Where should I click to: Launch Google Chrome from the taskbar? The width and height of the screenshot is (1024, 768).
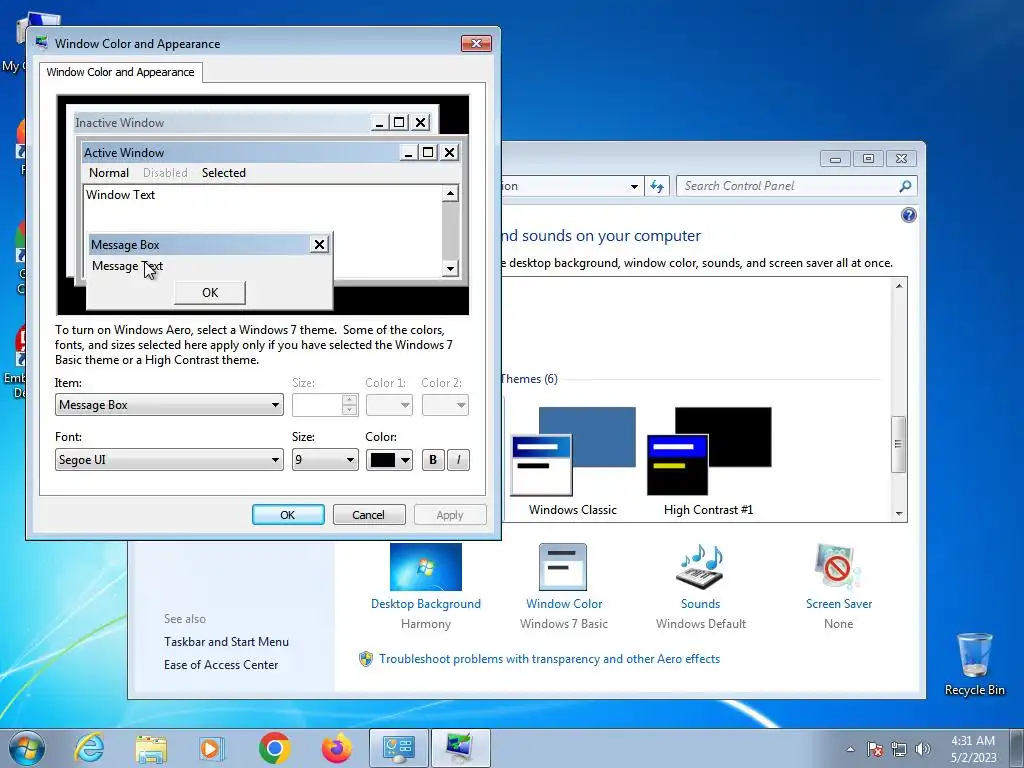[274, 748]
